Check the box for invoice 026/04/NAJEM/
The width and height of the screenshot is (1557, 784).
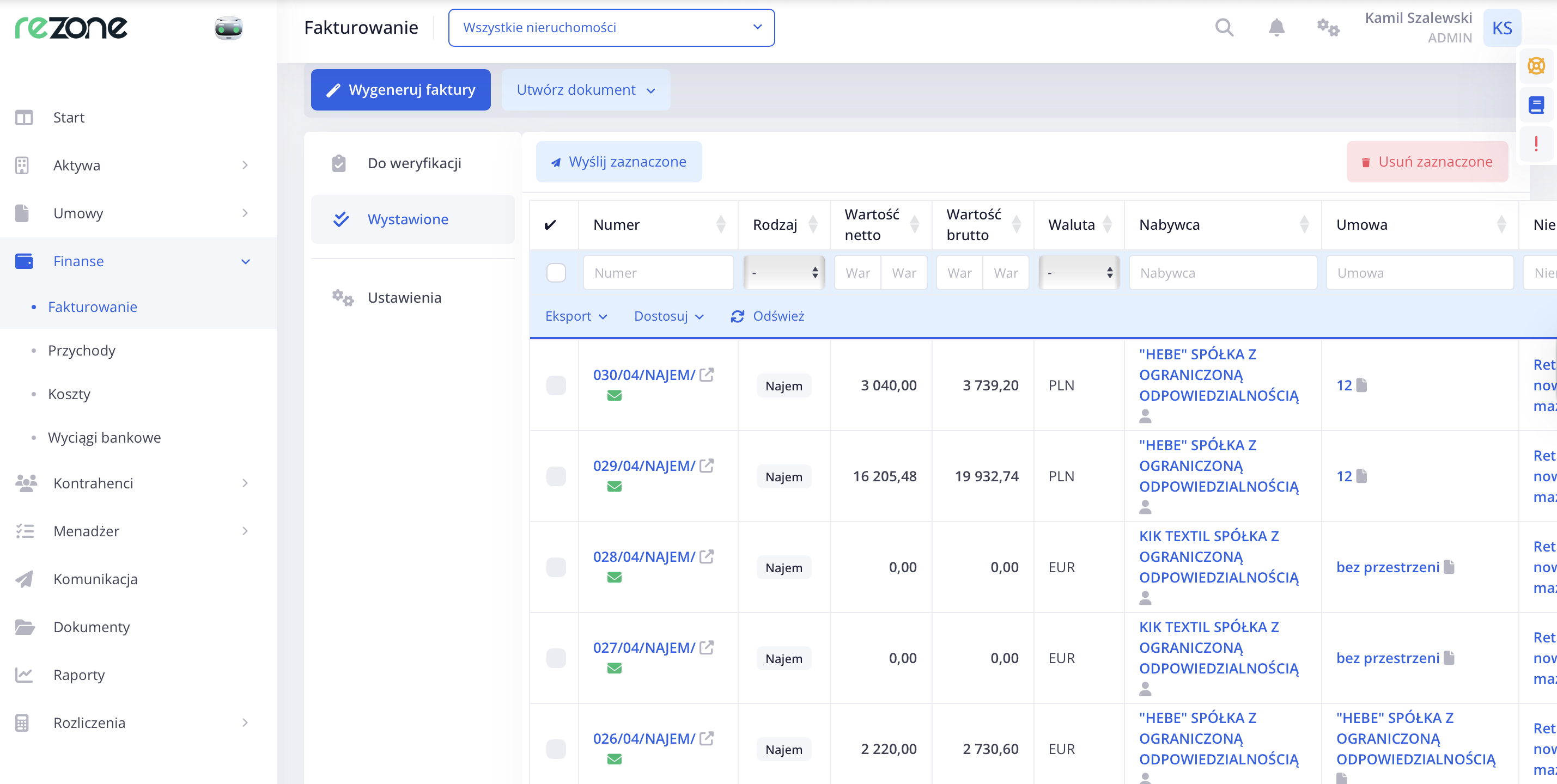556,749
